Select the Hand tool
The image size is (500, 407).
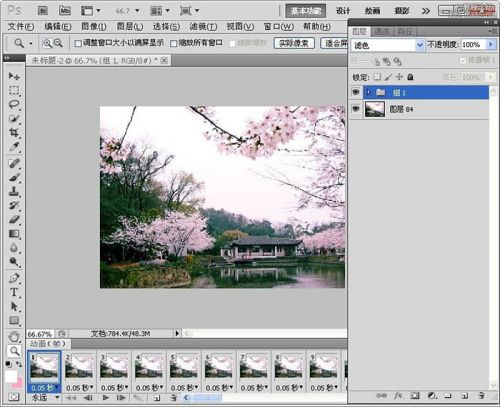[14, 337]
